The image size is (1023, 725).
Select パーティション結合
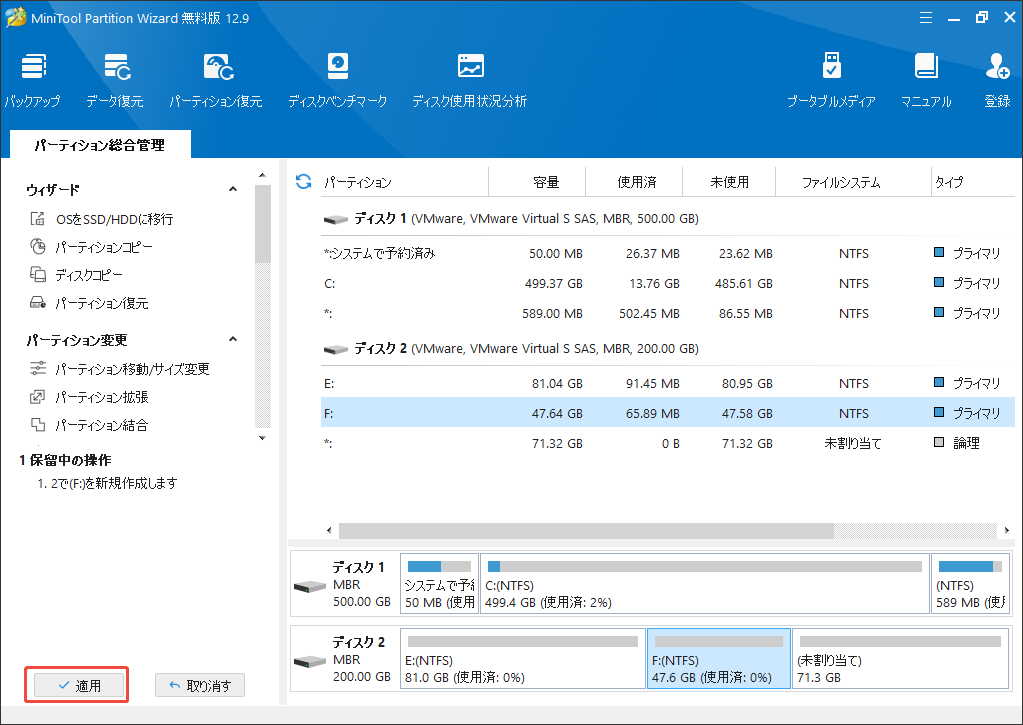pos(89,425)
